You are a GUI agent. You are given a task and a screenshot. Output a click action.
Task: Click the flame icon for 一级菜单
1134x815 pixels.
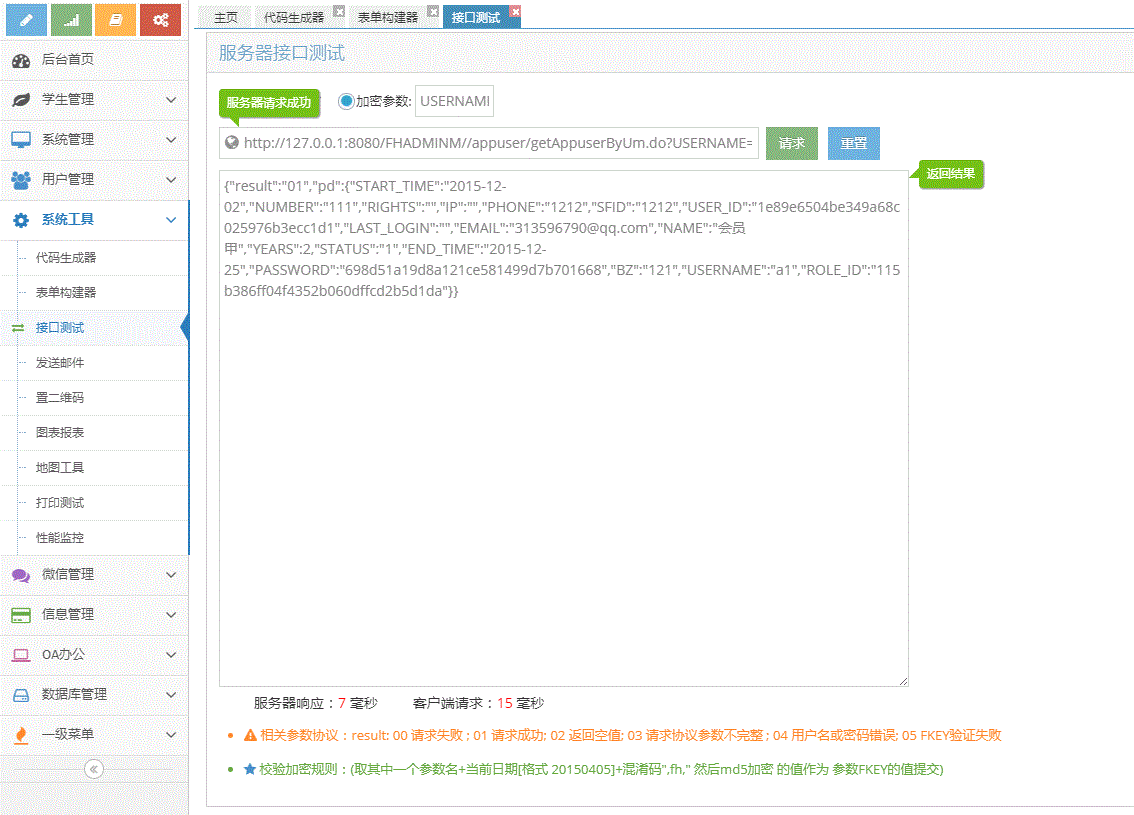21,735
